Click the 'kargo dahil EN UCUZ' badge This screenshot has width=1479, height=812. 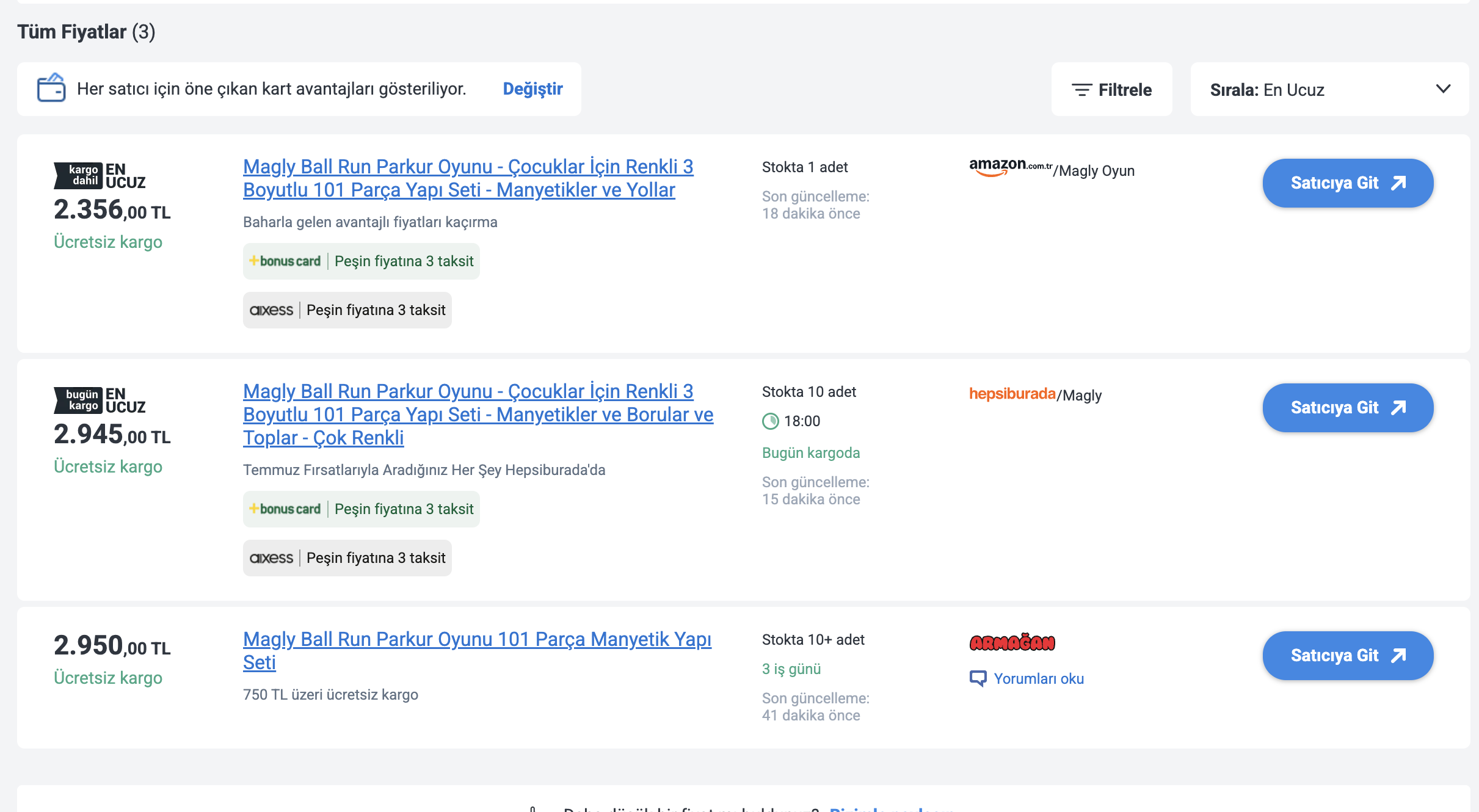click(100, 175)
